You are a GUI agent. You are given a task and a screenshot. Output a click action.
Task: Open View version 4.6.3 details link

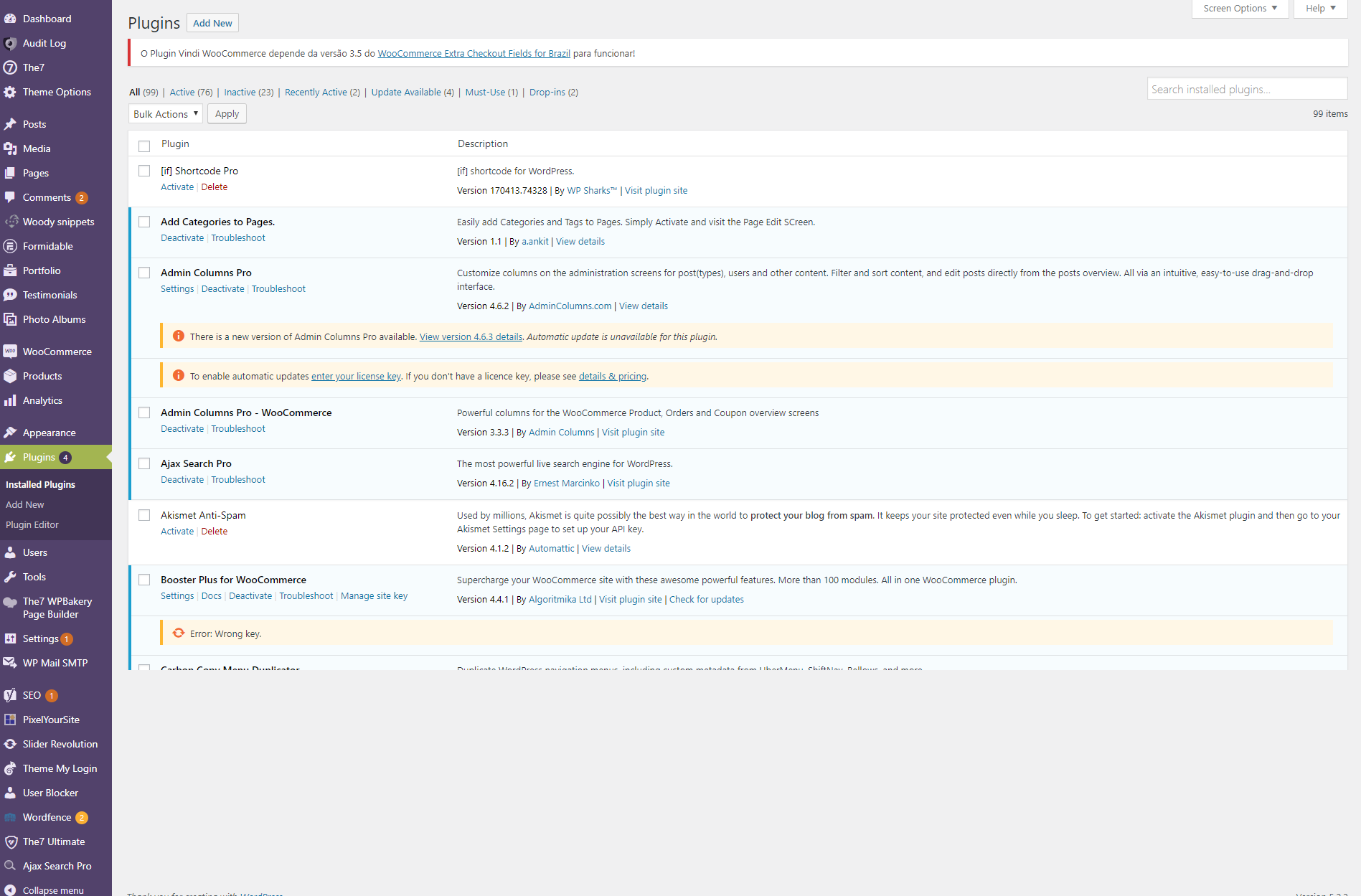pyautogui.click(x=471, y=337)
